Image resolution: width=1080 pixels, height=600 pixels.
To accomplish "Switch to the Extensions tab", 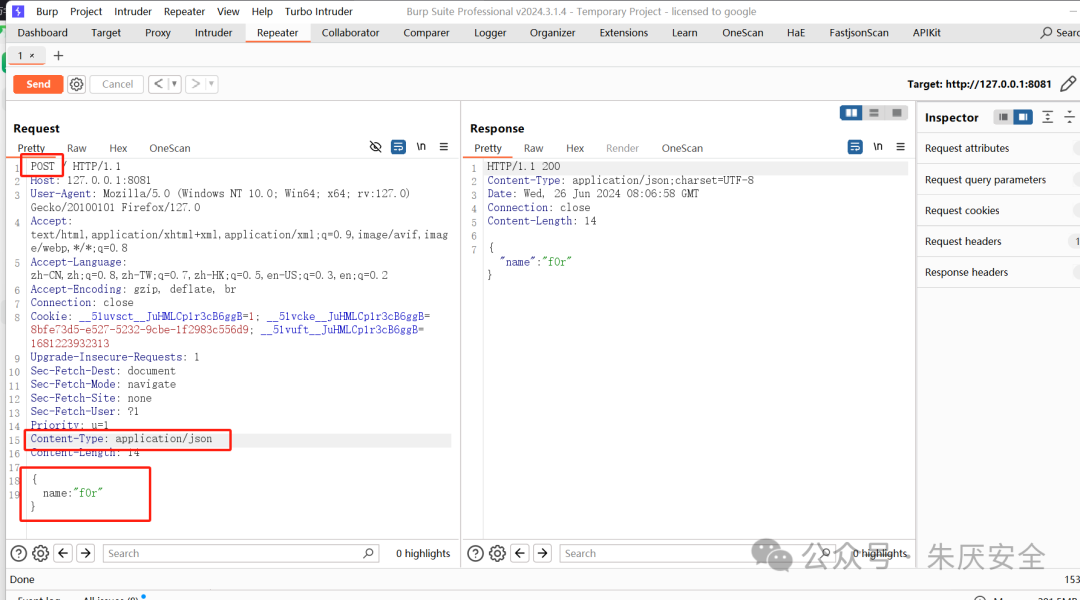I will [x=623, y=32].
